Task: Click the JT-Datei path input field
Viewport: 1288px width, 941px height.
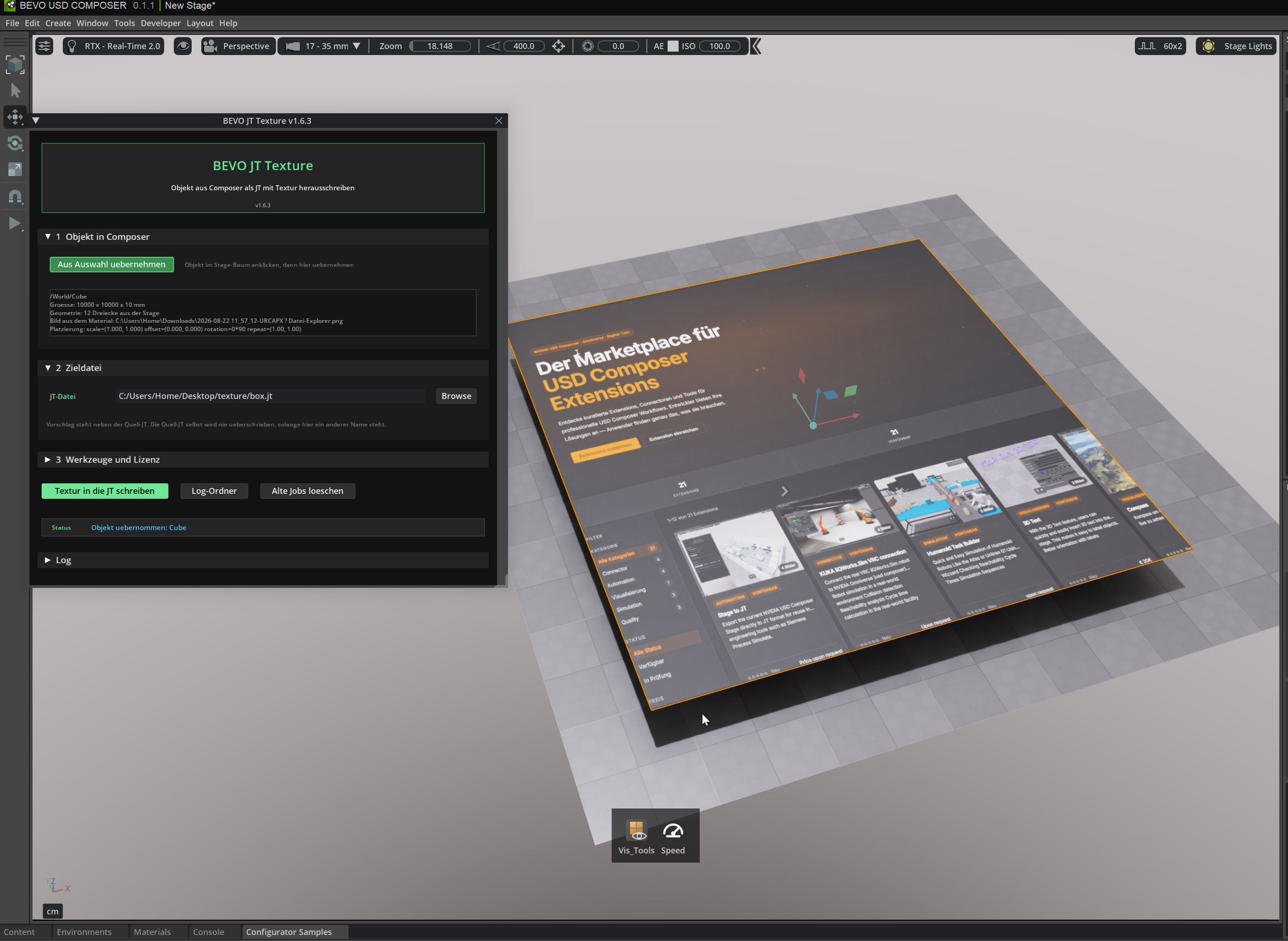Action: pos(271,396)
